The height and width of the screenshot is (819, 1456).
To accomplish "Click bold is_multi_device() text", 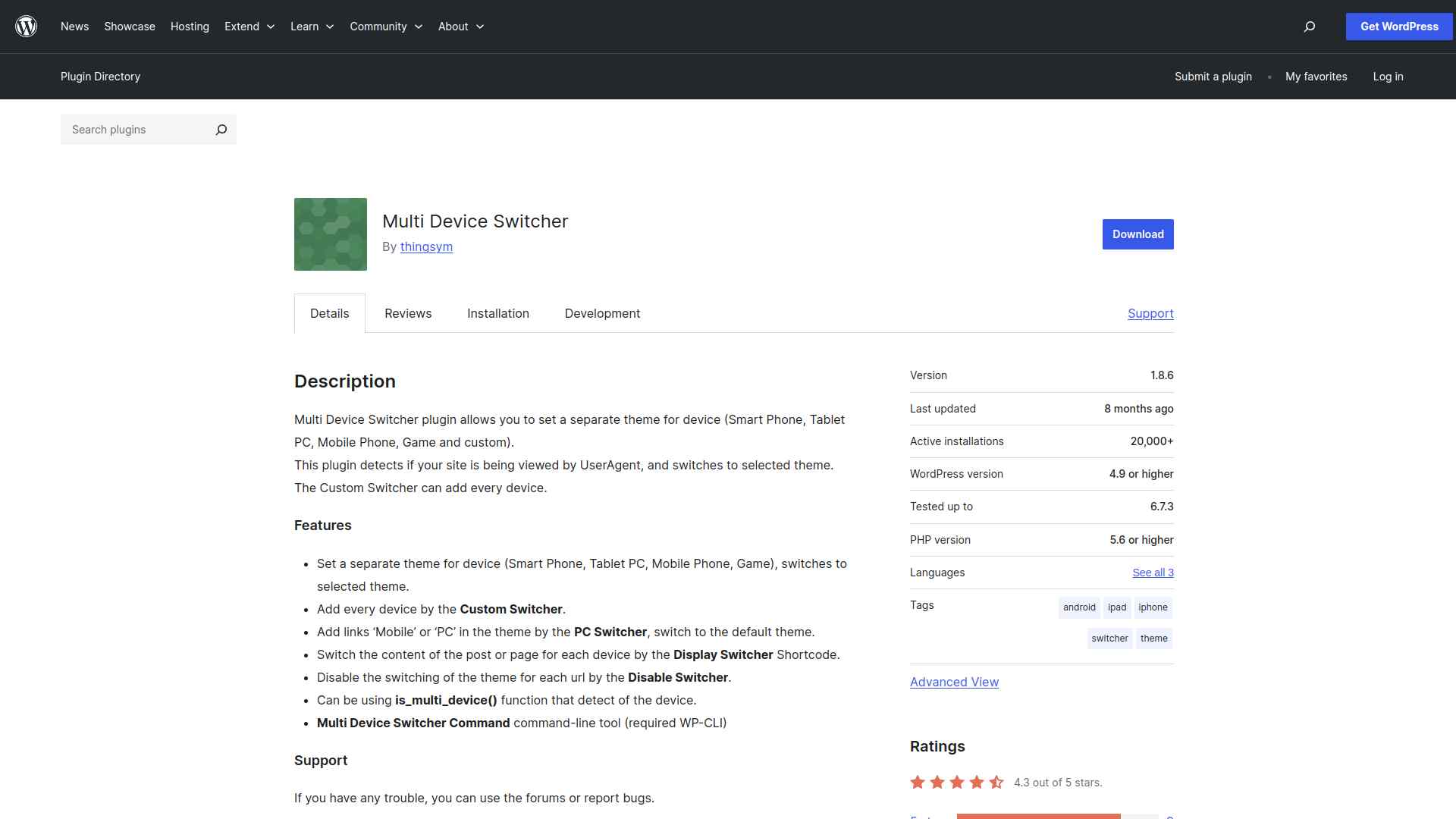I will tap(446, 700).
